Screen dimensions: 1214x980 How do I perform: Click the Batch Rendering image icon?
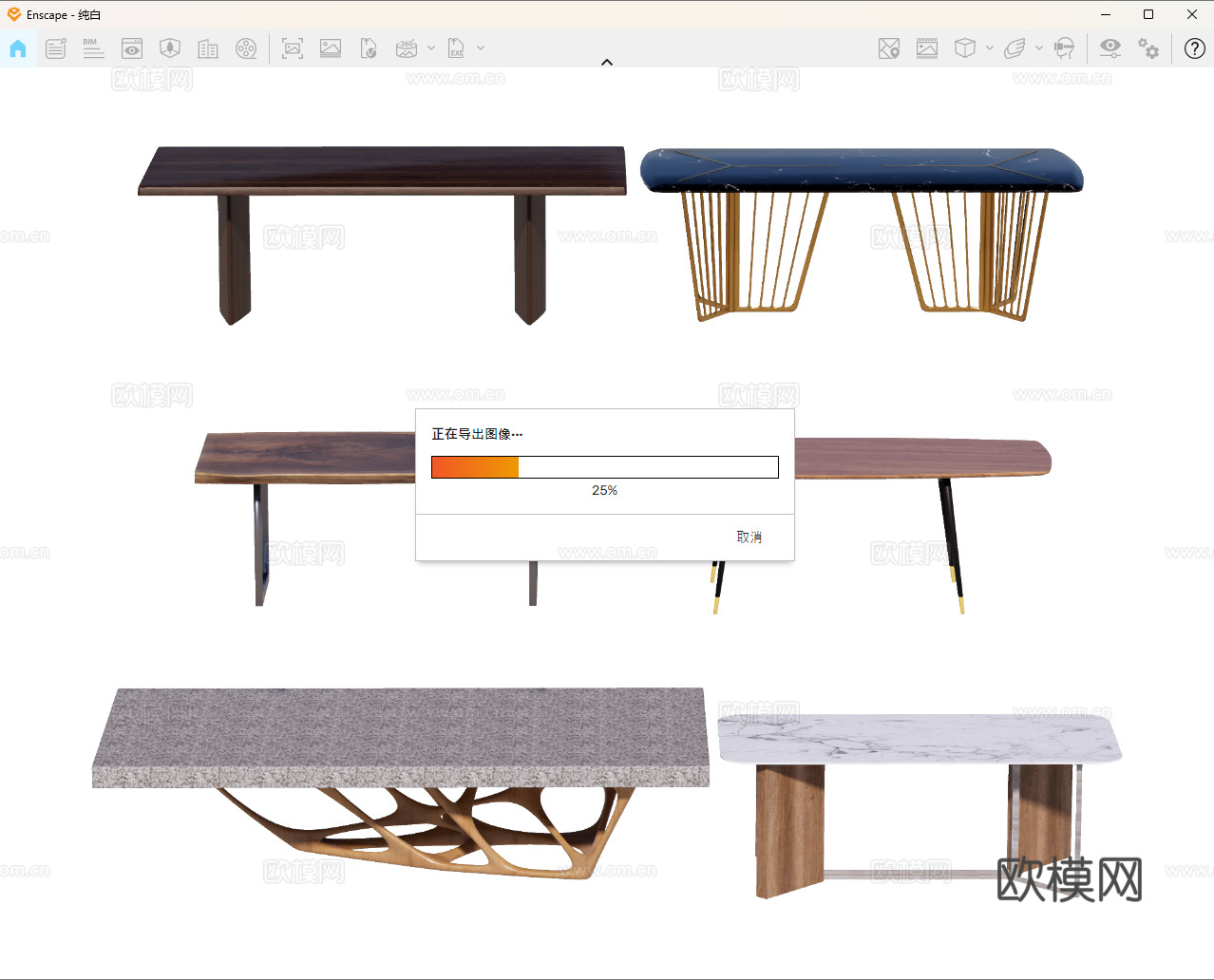[x=331, y=48]
